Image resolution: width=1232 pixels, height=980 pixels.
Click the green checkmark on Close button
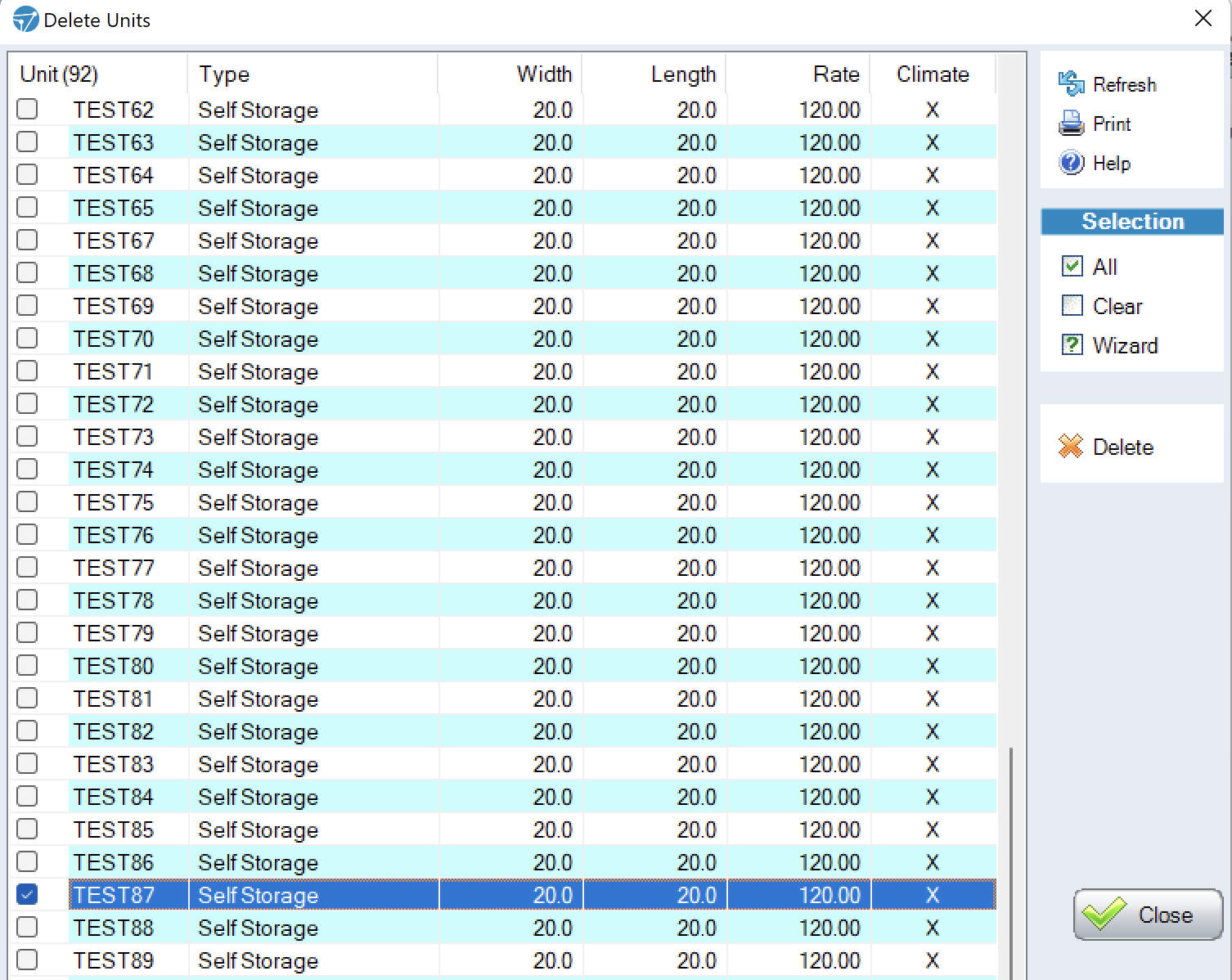coord(1104,914)
